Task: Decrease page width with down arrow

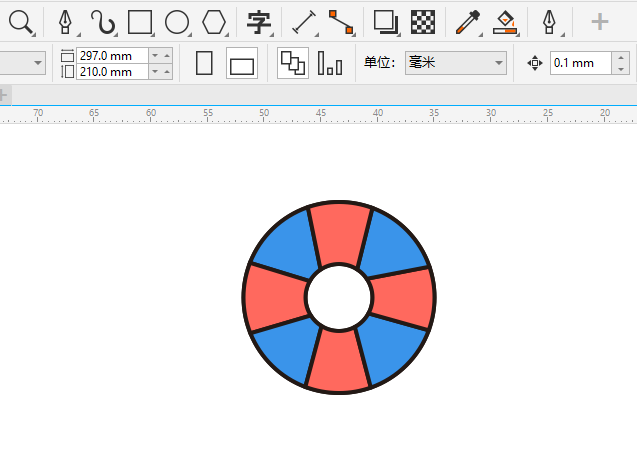Action: click(x=155, y=56)
